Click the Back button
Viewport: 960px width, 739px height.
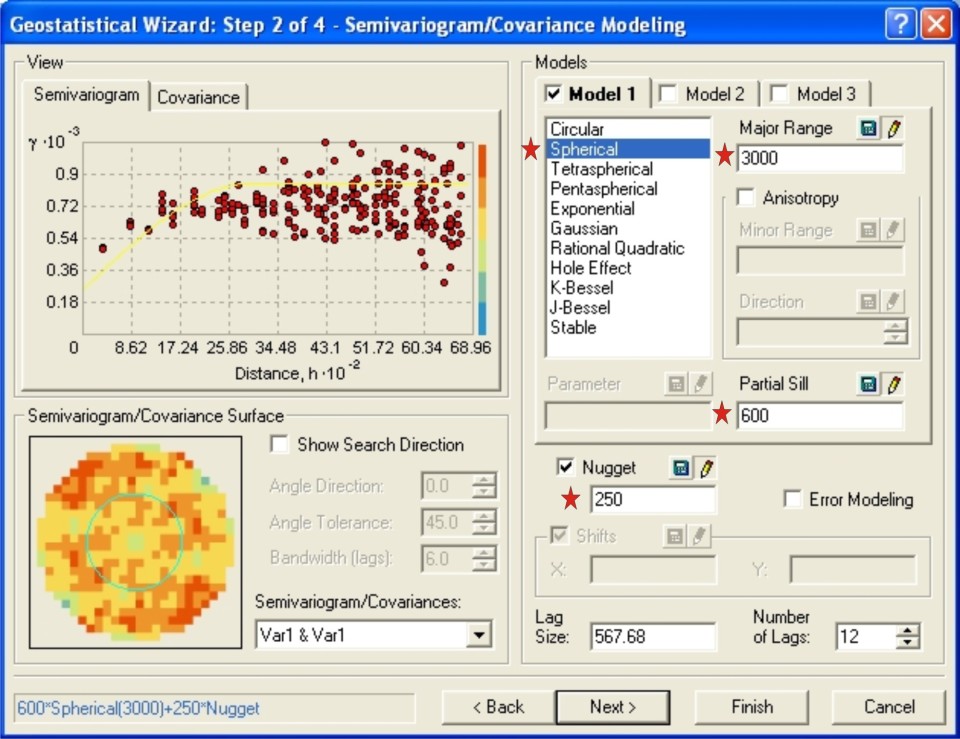click(x=498, y=707)
